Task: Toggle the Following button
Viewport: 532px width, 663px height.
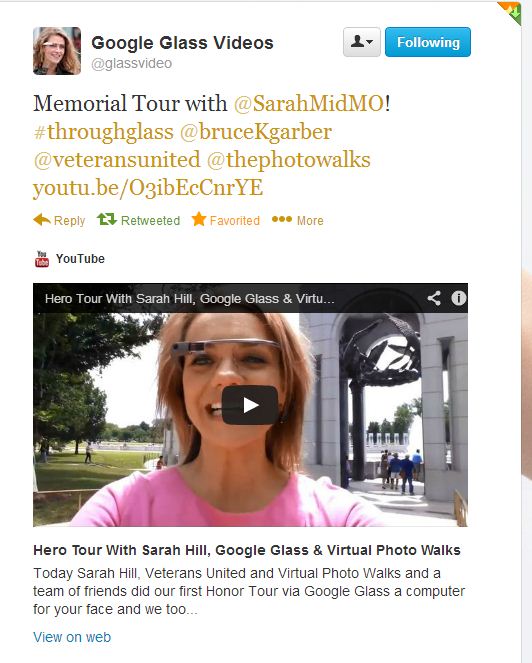Action: 428,42
